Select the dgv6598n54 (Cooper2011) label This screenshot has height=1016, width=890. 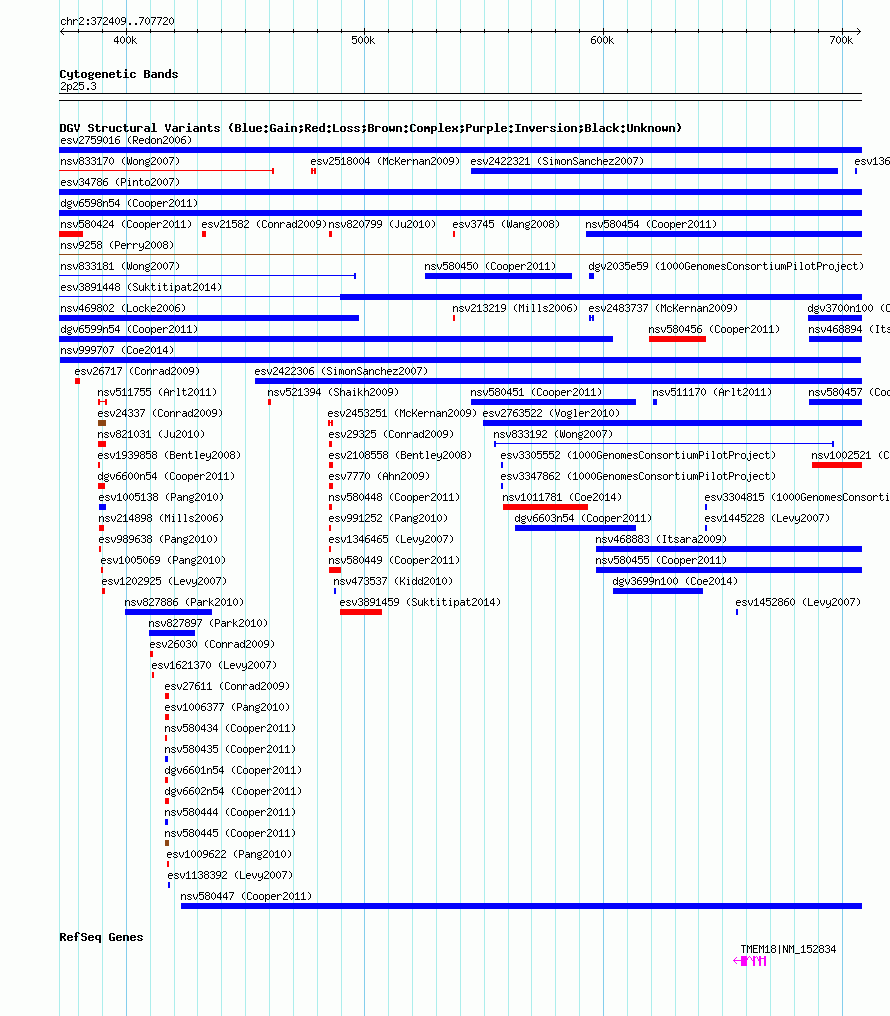129,203
